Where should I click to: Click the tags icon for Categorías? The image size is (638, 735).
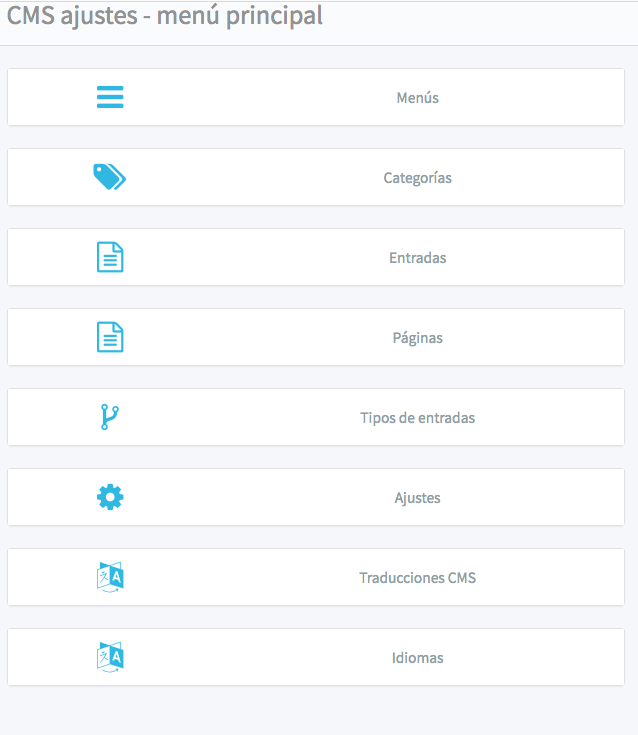coord(110,177)
